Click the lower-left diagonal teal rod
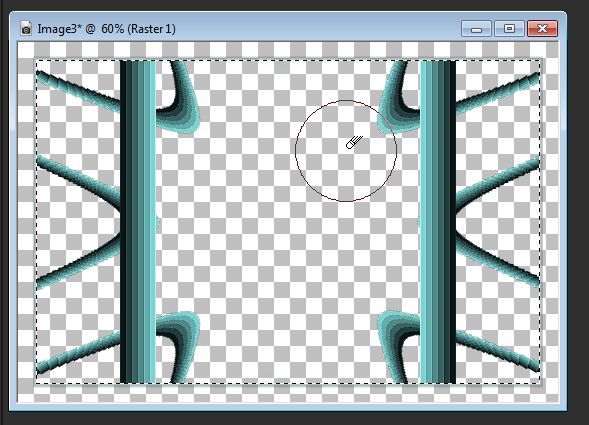 pyautogui.click(x=78, y=352)
